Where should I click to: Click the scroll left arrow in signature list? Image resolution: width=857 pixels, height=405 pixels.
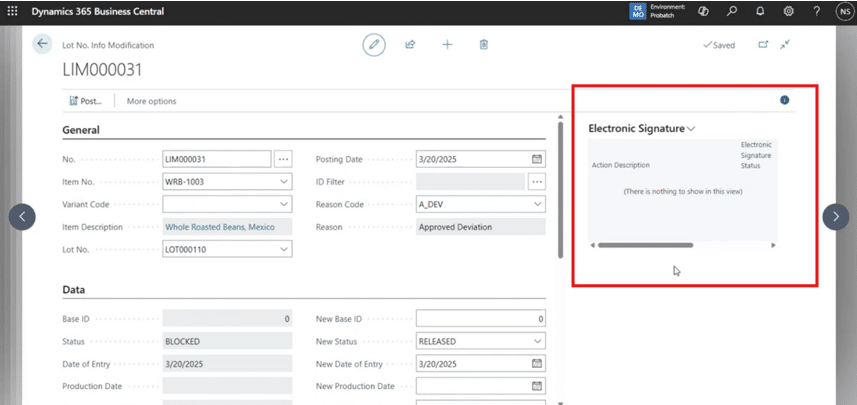click(592, 245)
